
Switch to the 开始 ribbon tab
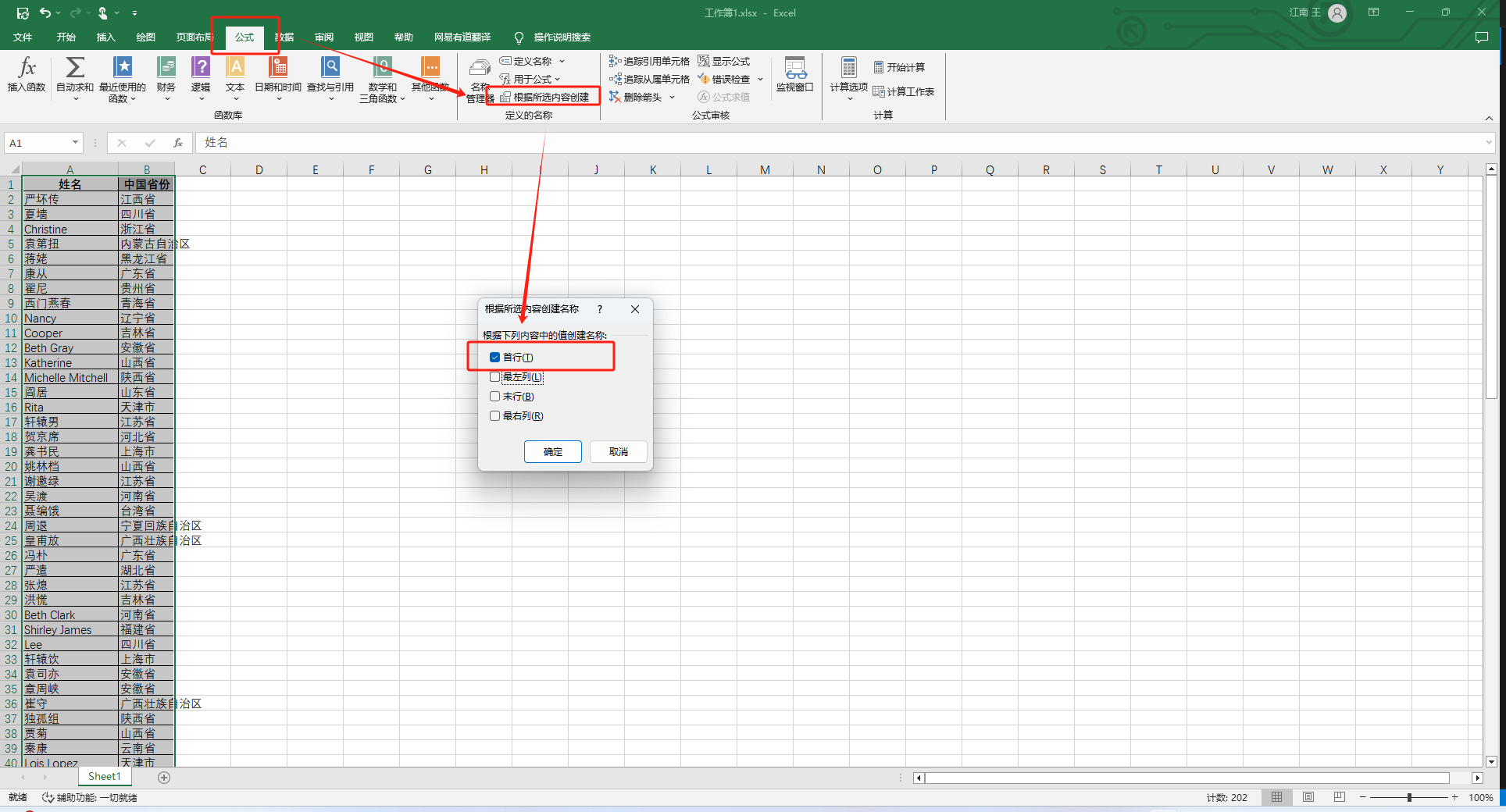click(66, 37)
